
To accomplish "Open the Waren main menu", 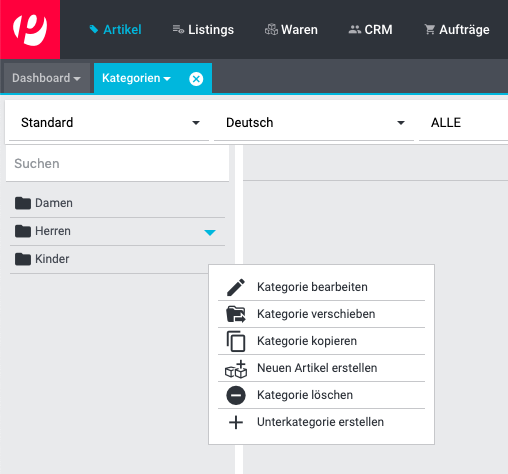I will coord(291,30).
